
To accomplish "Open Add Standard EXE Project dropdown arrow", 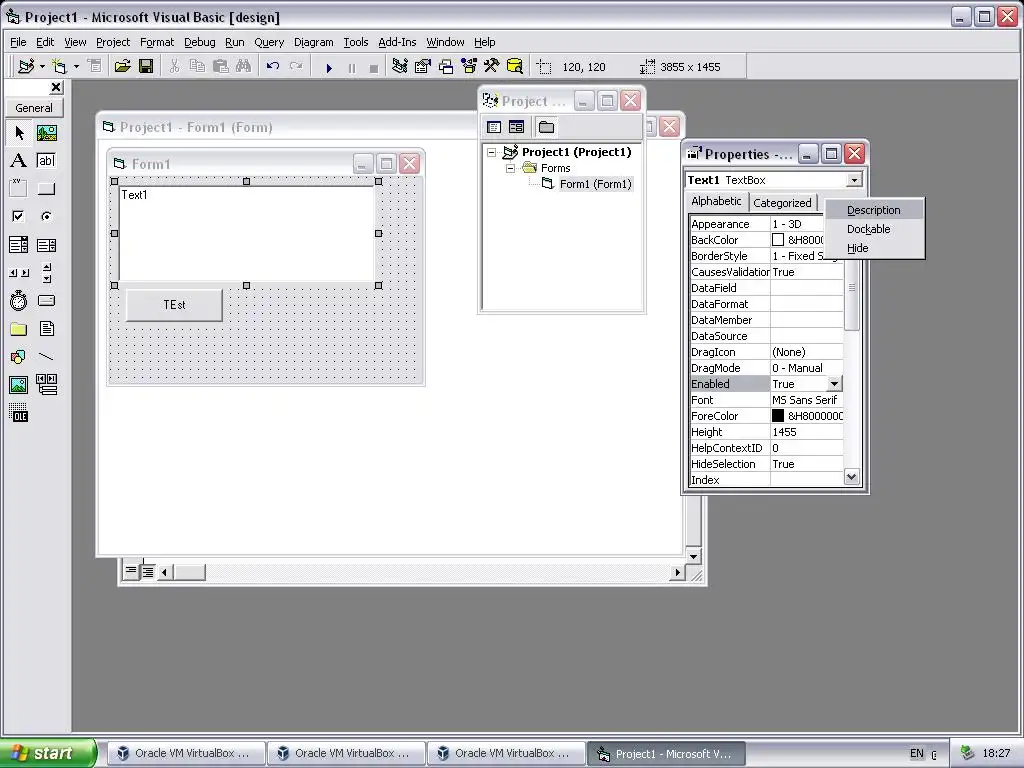I will [42, 67].
